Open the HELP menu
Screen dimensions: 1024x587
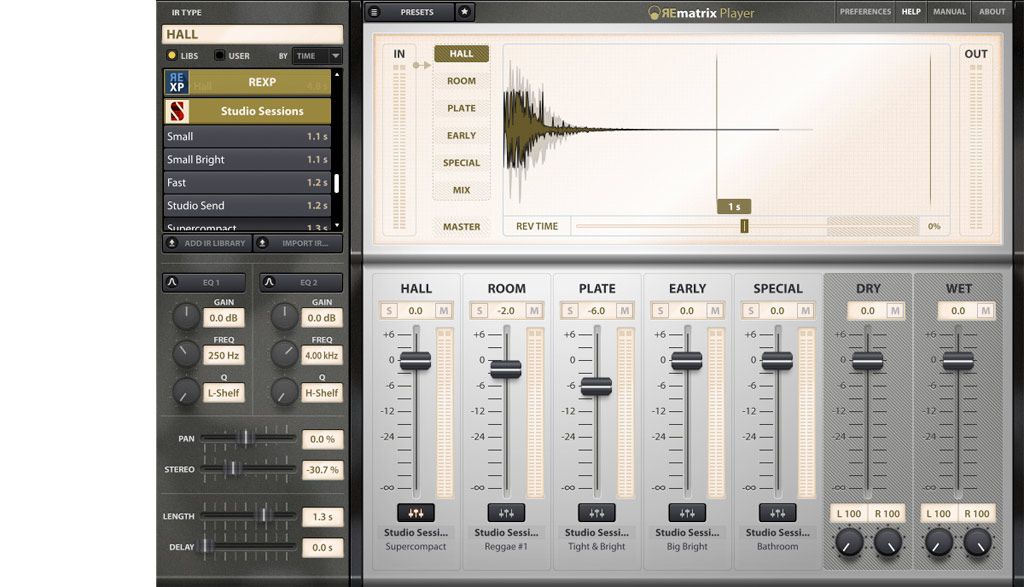[x=911, y=12]
